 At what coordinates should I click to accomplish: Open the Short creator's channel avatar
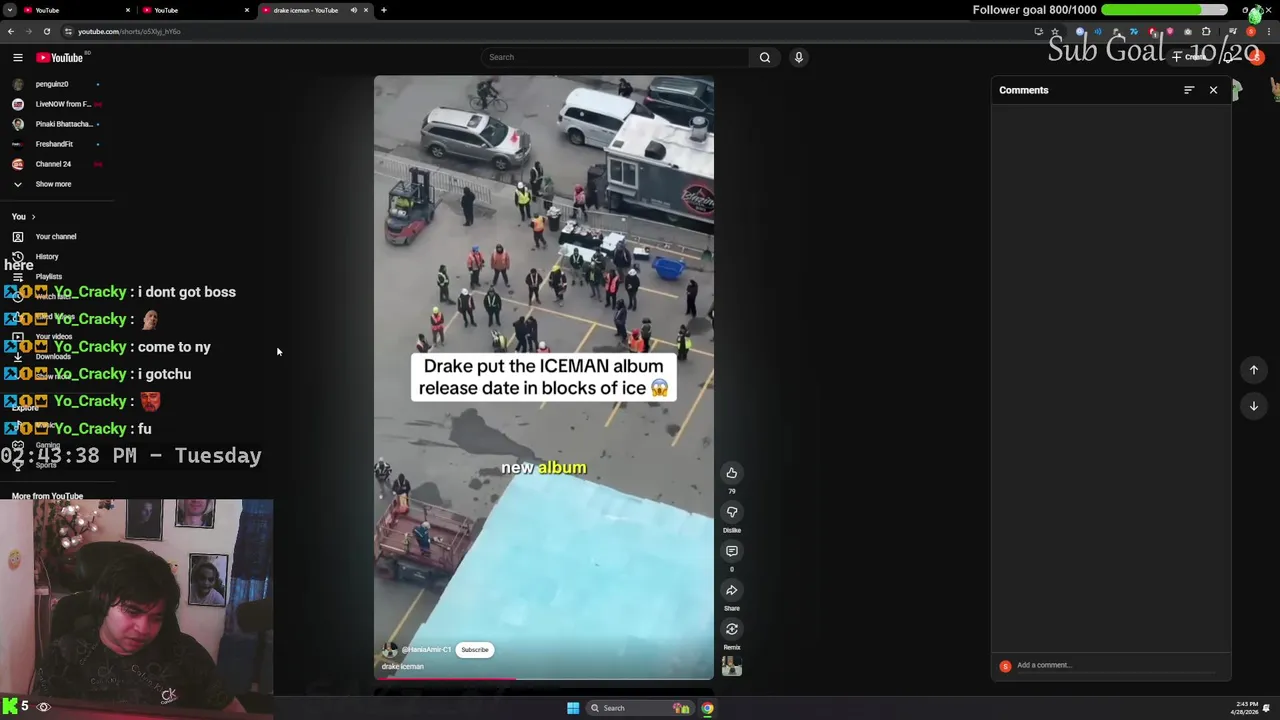390,650
